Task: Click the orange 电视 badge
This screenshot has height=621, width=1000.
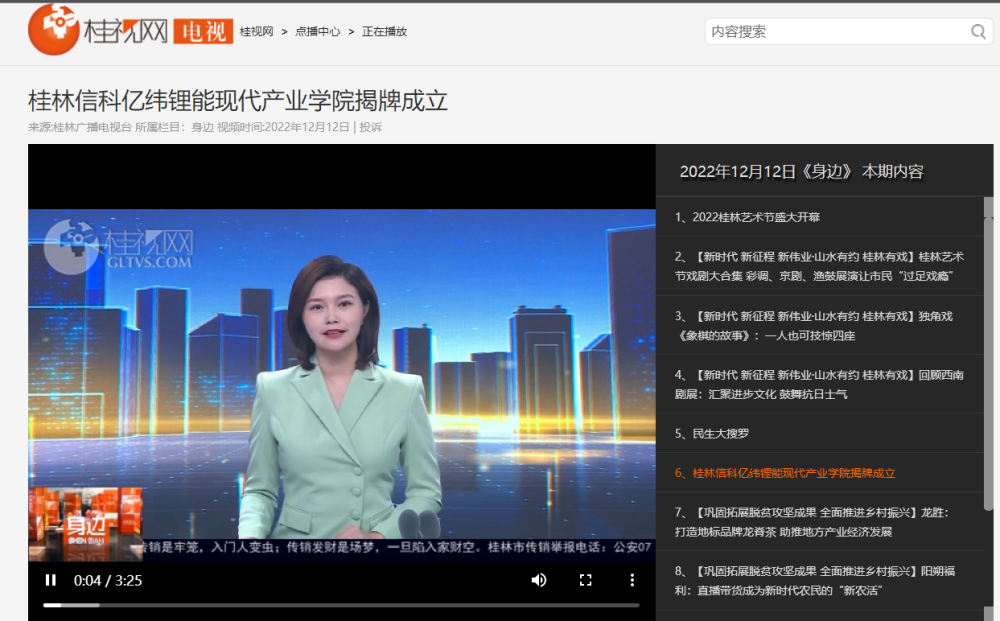Action: point(203,31)
